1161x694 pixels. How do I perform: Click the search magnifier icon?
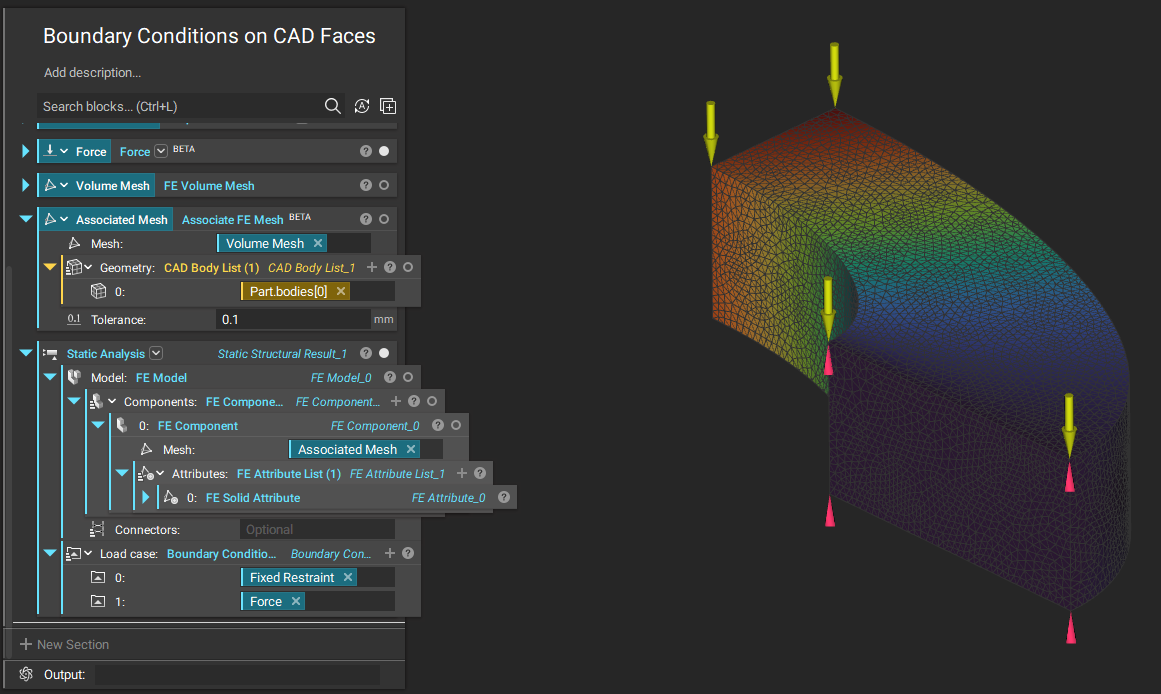(332, 106)
